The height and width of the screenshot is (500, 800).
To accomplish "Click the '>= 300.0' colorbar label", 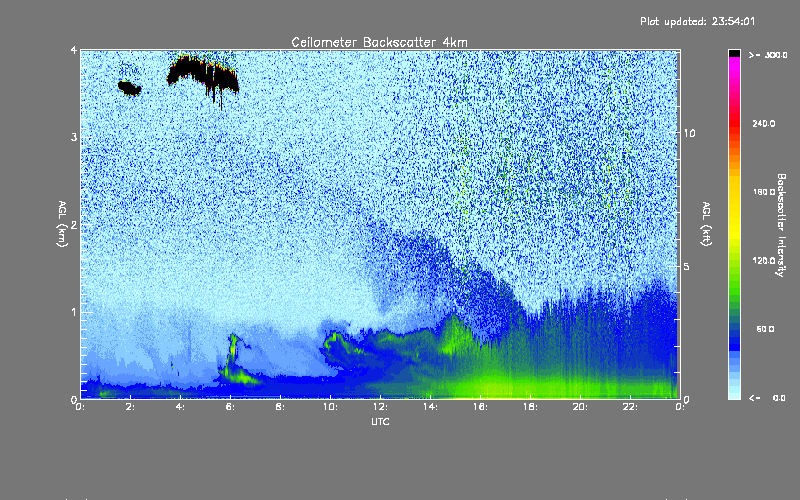I will [x=768, y=55].
